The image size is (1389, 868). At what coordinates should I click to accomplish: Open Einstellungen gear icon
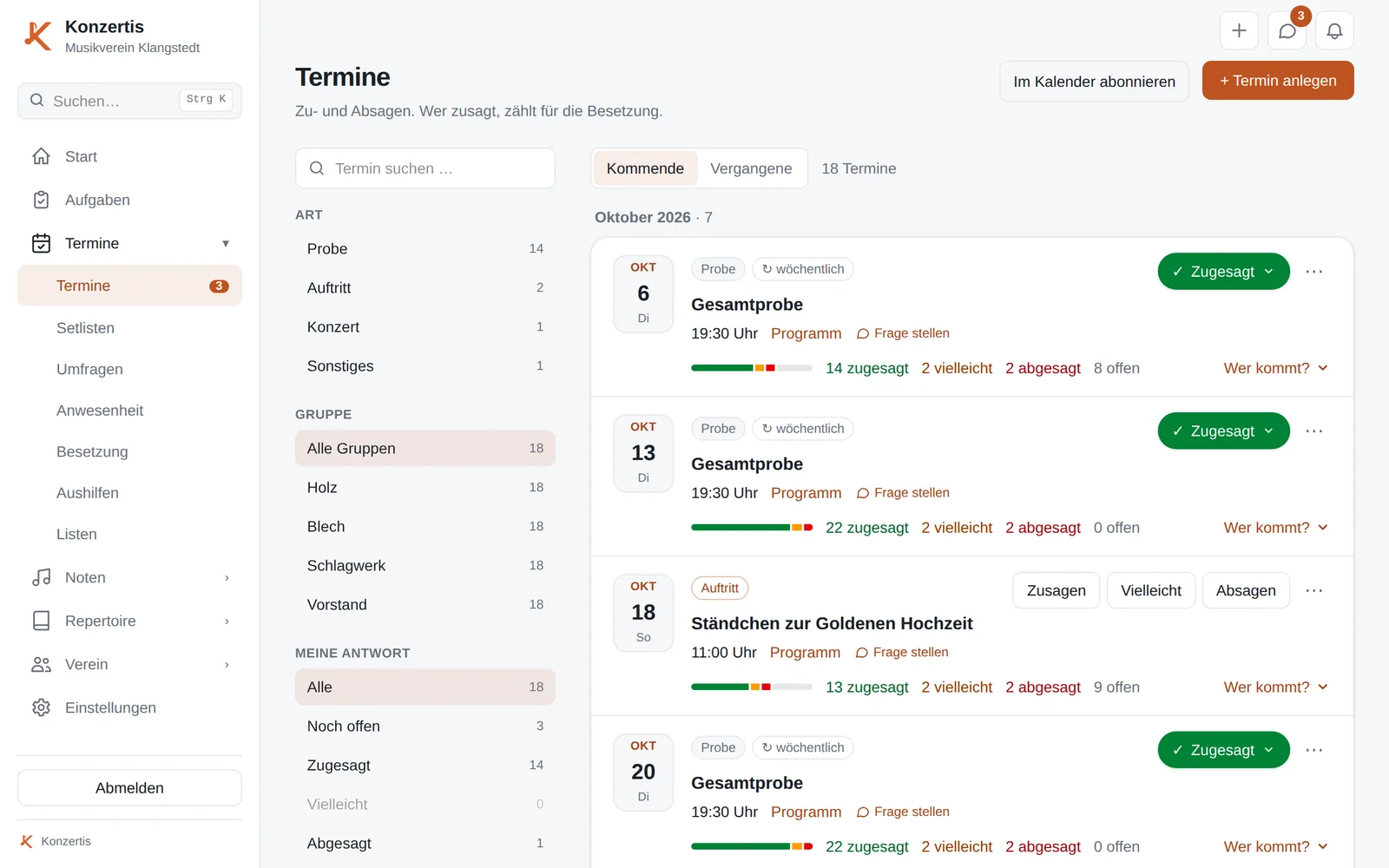tap(41, 707)
